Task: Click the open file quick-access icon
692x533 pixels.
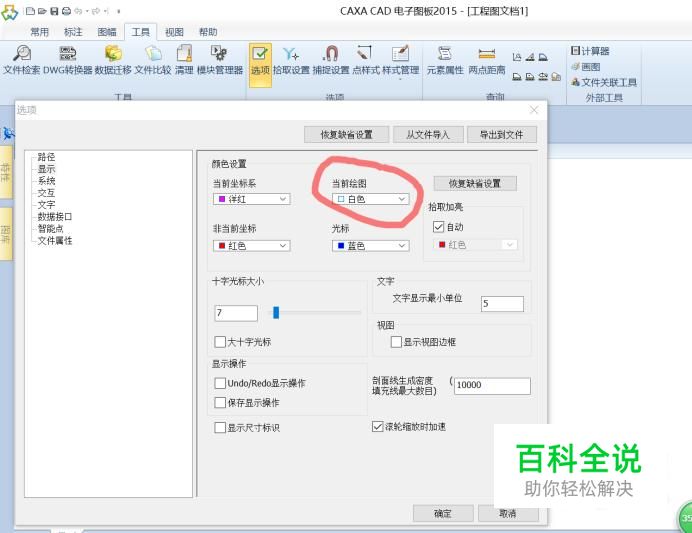Action: (42, 11)
